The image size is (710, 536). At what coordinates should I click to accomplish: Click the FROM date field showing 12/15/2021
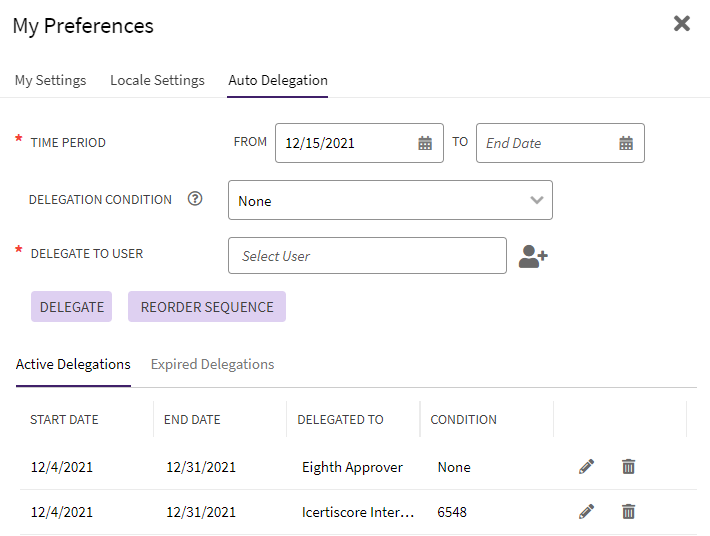[345, 143]
